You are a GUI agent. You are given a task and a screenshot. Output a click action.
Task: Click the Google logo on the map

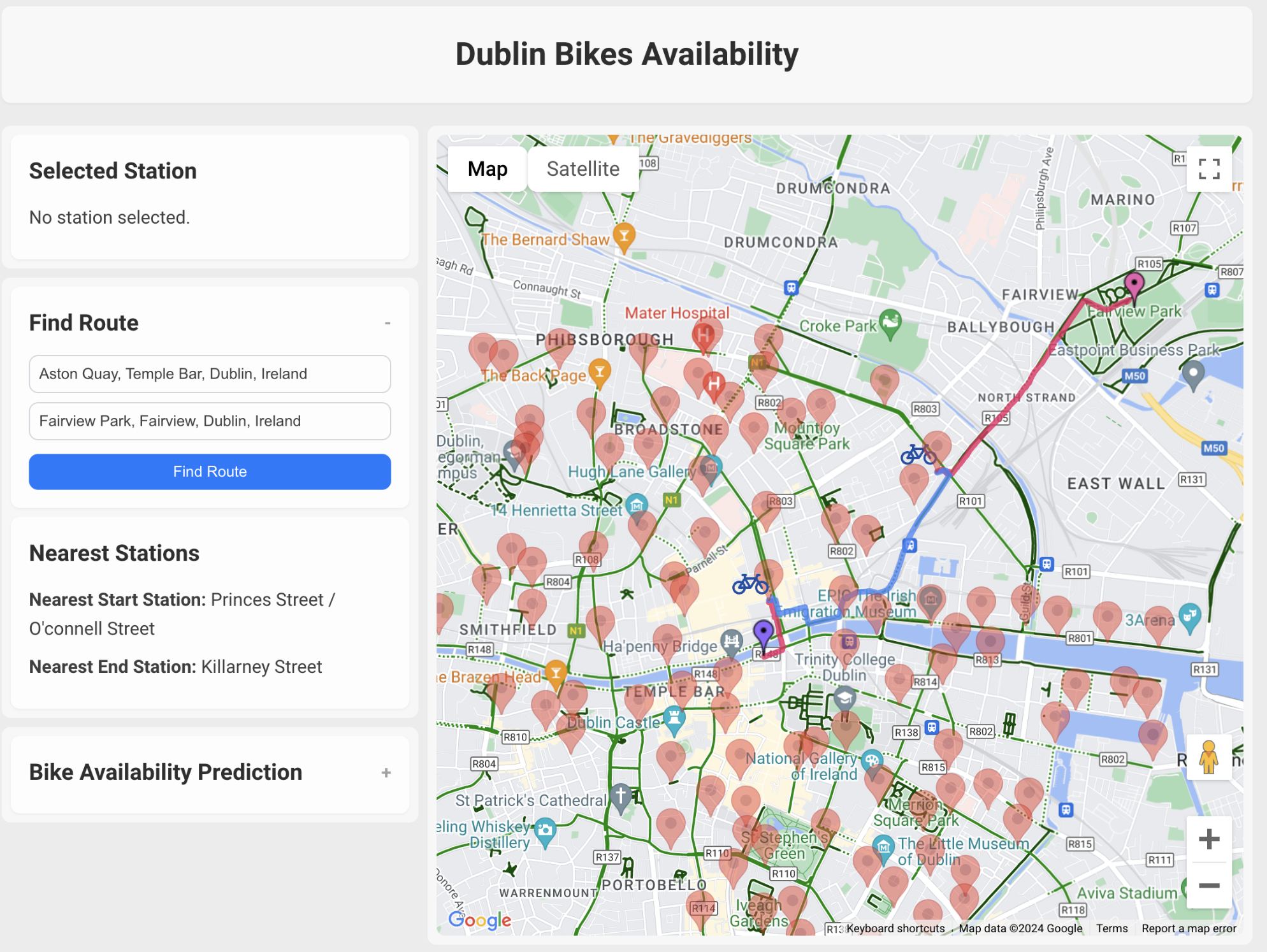[x=480, y=920]
